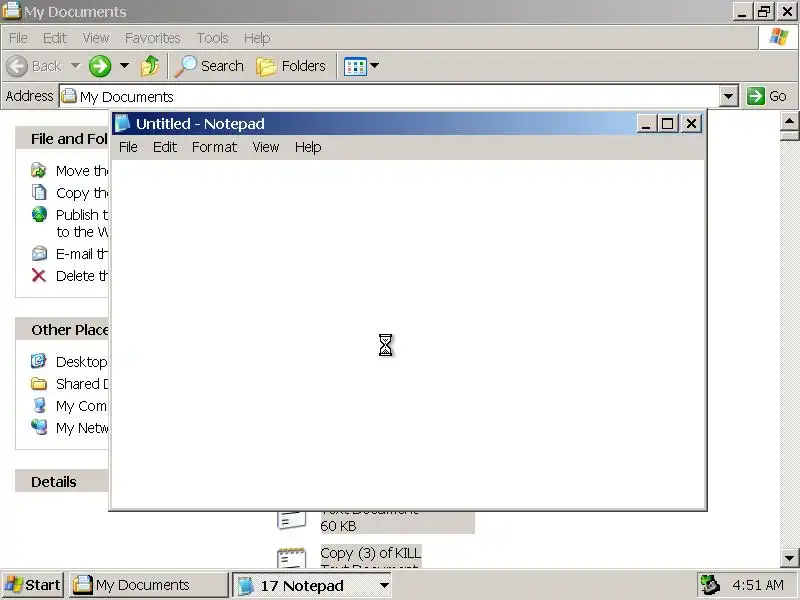Click the Desktop icon in Other Places
Screen dimensions: 800x600
tap(39, 361)
